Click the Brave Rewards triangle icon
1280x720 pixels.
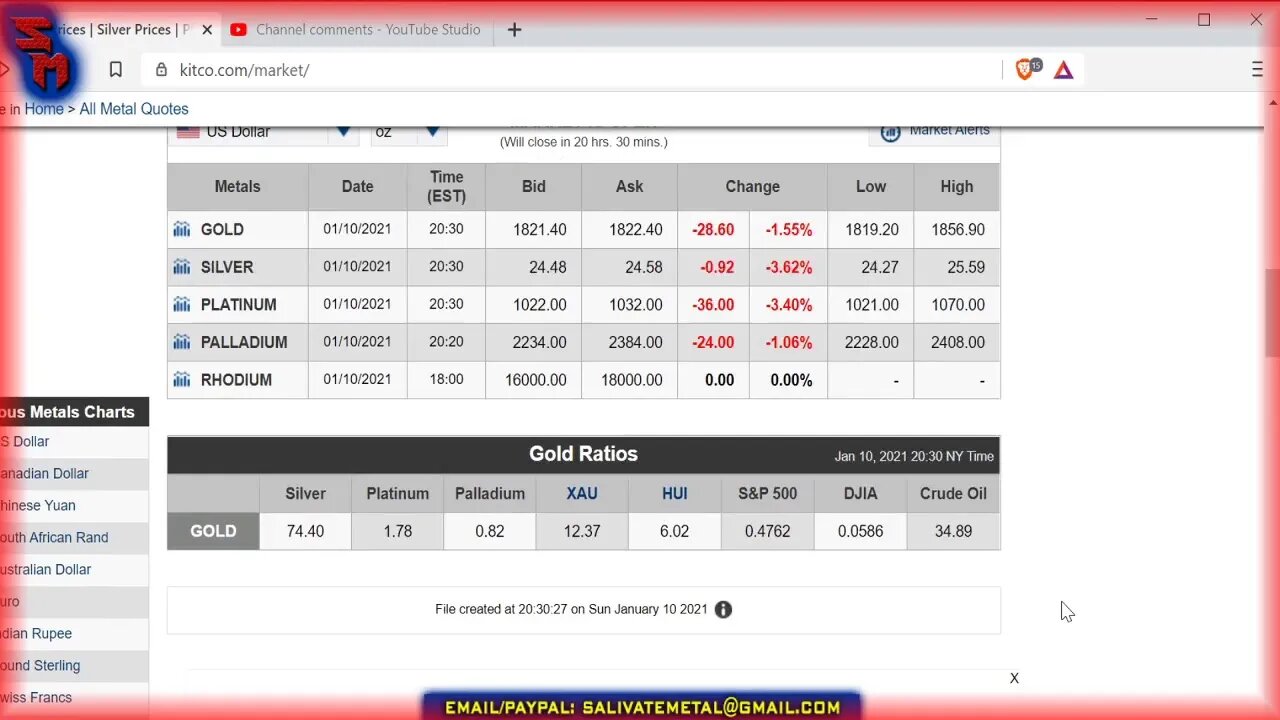pyautogui.click(x=1064, y=70)
